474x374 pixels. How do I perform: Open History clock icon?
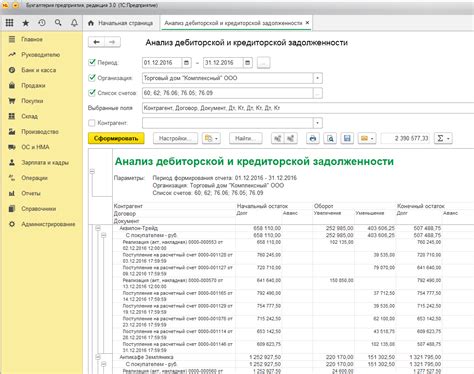pyautogui.click(x=42, y=23)
